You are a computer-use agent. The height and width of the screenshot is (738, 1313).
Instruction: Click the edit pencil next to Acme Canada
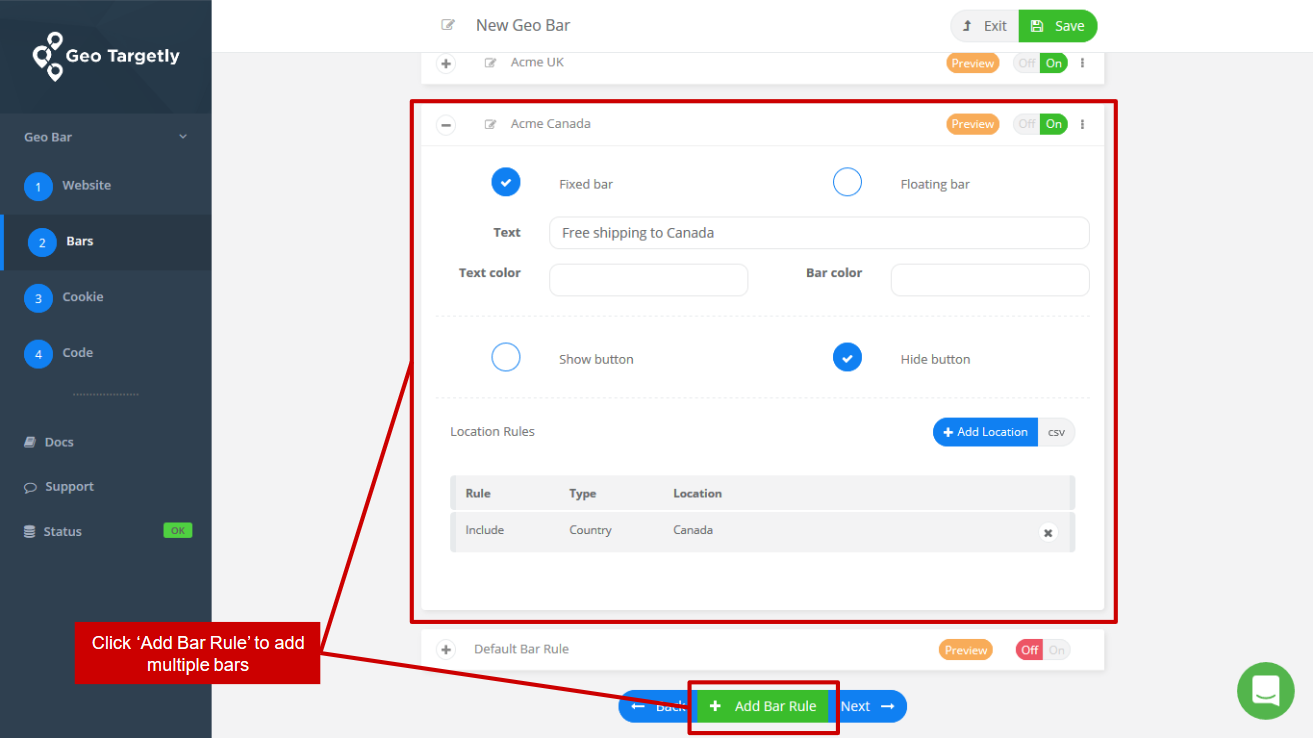point(489,123)
